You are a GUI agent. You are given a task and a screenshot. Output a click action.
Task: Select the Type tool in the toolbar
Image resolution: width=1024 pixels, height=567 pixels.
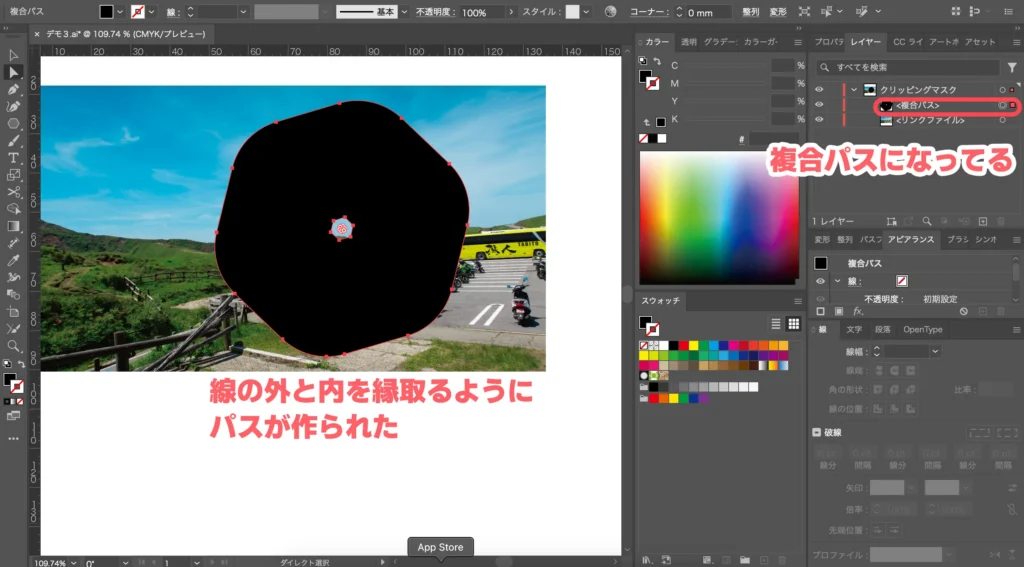(14, 158)
